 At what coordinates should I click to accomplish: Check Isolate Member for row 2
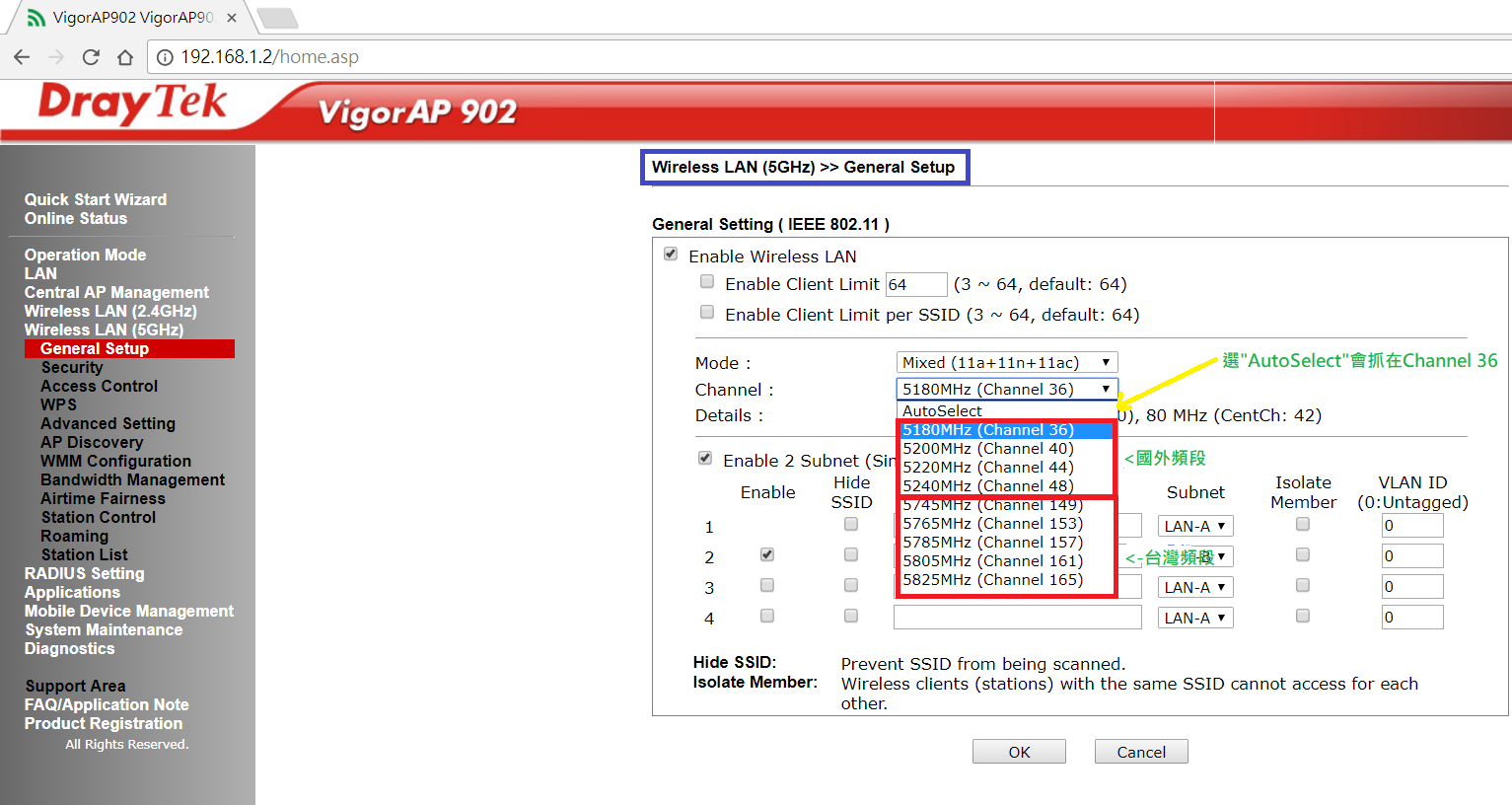1303,554
